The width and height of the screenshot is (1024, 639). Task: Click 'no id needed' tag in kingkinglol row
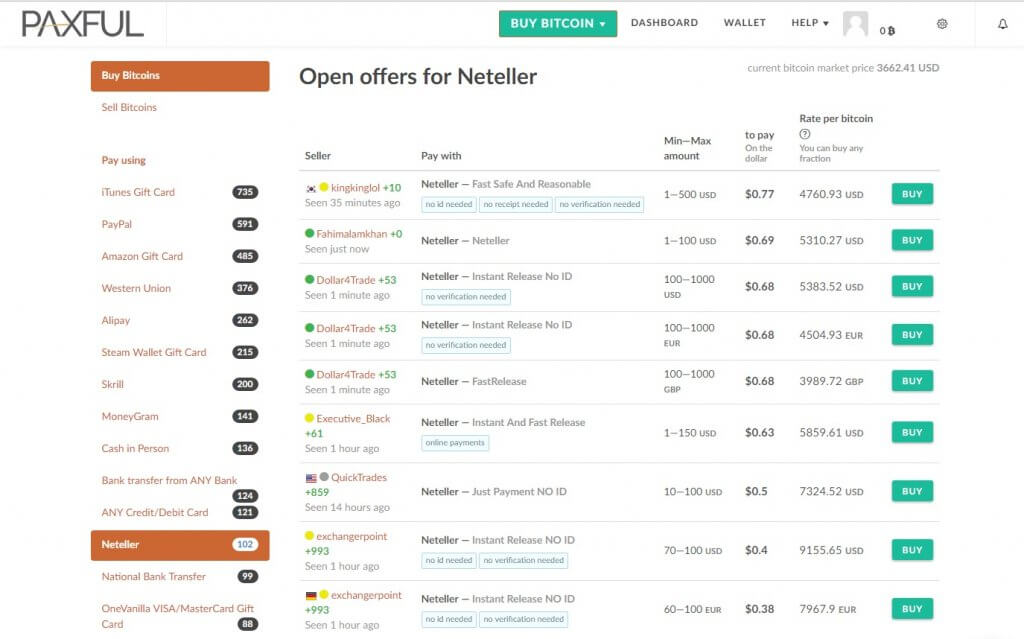click(x=449, y=205)
